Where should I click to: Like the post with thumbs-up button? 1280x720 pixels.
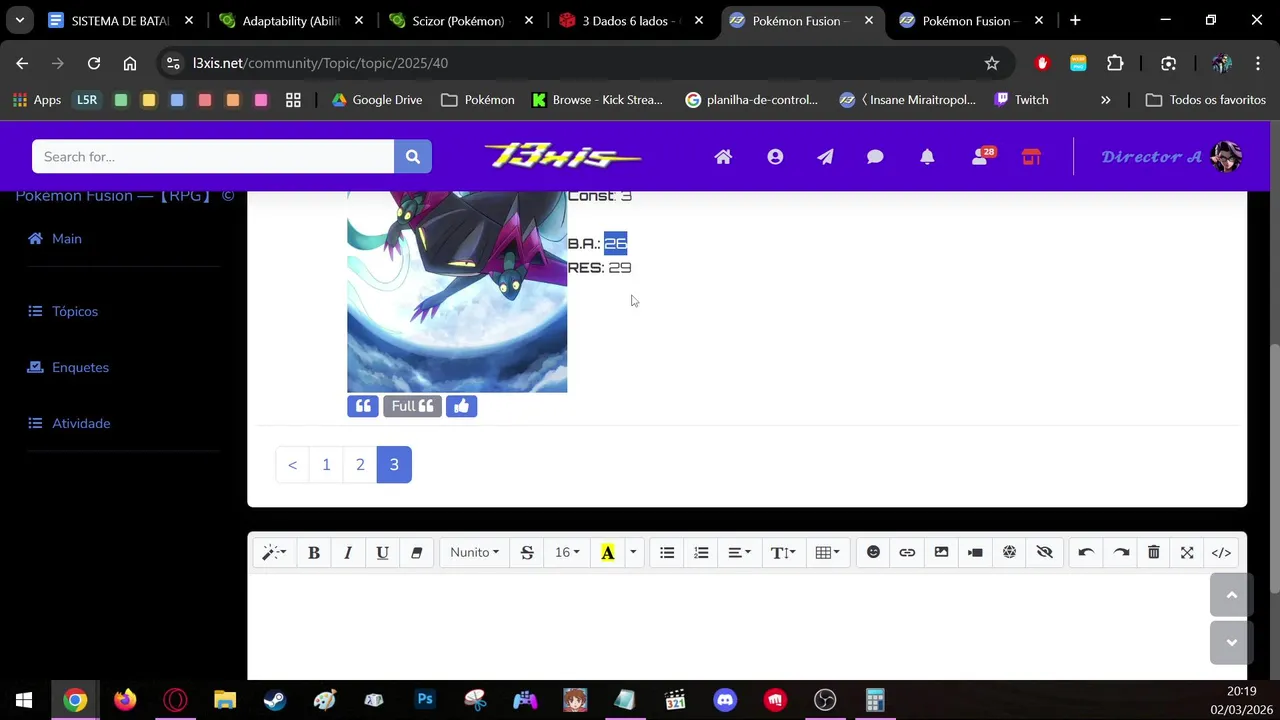[x=461, y=406]
